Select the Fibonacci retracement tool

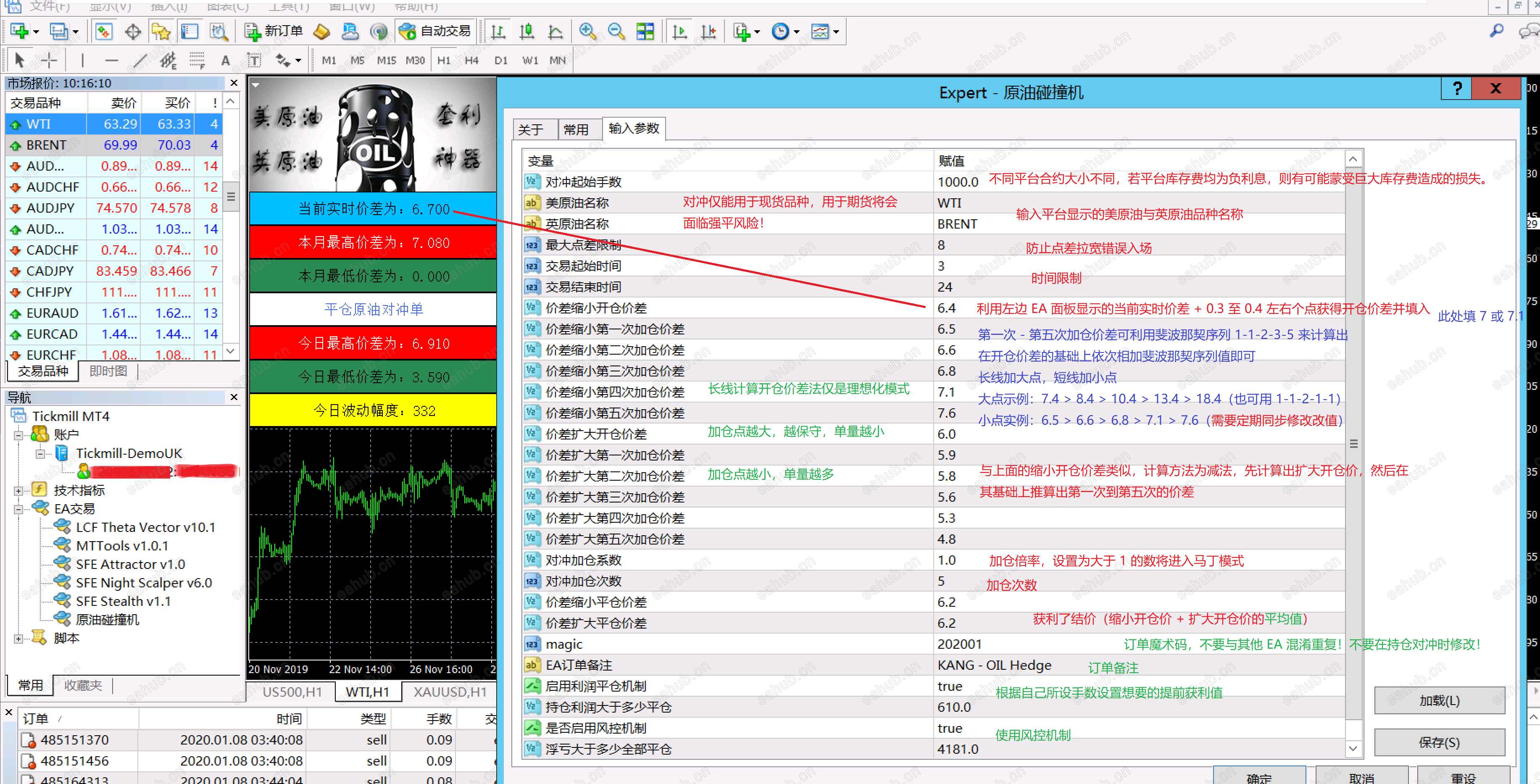tap(197, 60)
